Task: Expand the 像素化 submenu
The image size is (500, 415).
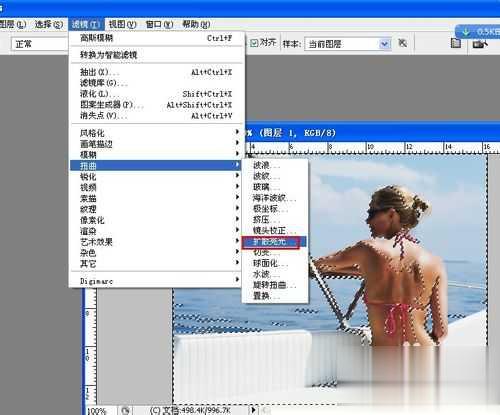Action: pyautogui.click(x=155, y=220)
